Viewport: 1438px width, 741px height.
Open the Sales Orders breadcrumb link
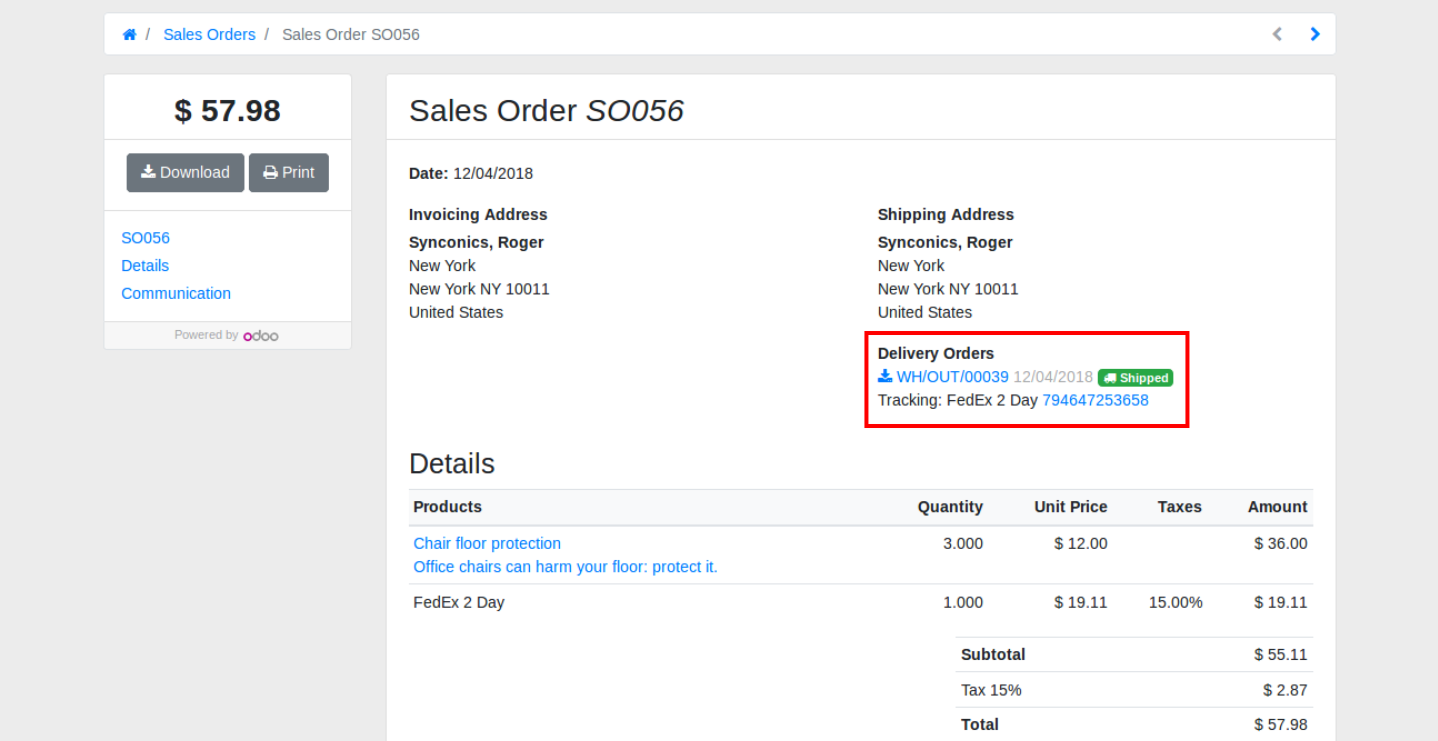[x=209, y=35]
